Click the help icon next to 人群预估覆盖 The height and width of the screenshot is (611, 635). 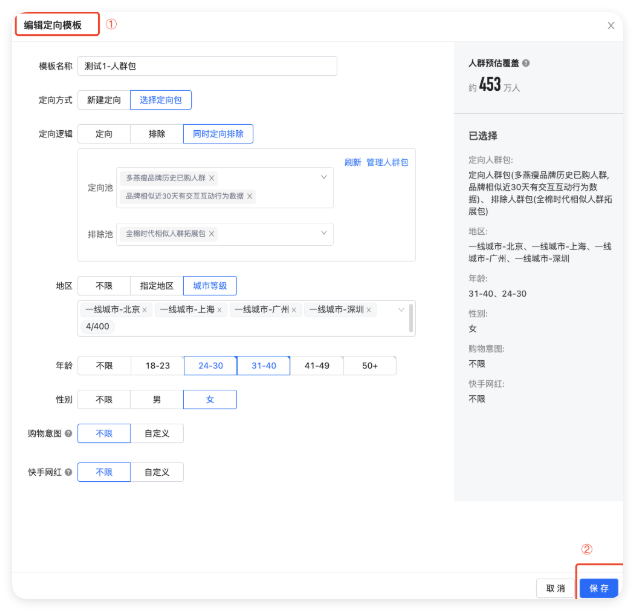click(526, 63)
